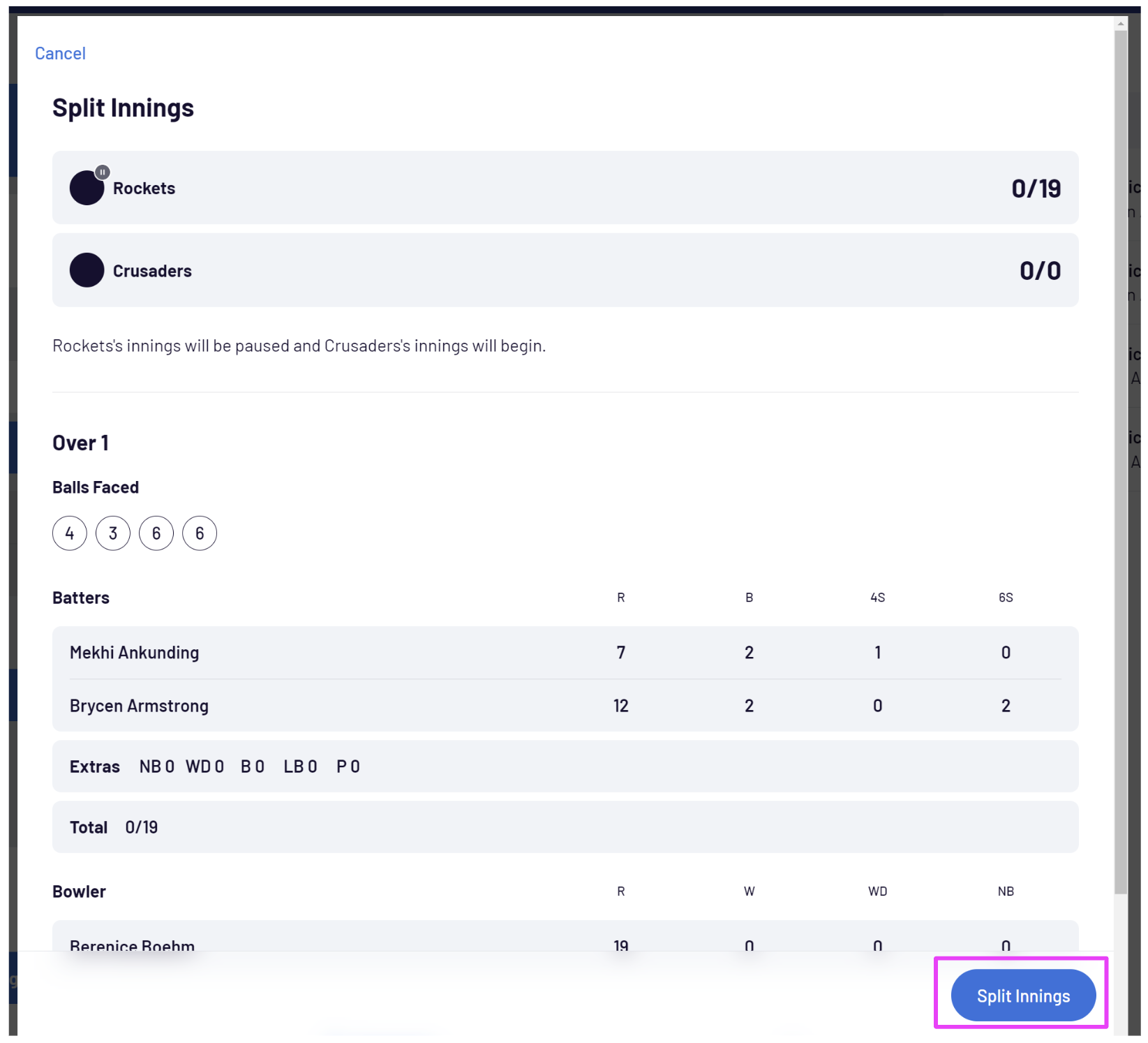1148x1043 pixels.
Task: Click the Cancel link
Action: (x=60, y=54)
